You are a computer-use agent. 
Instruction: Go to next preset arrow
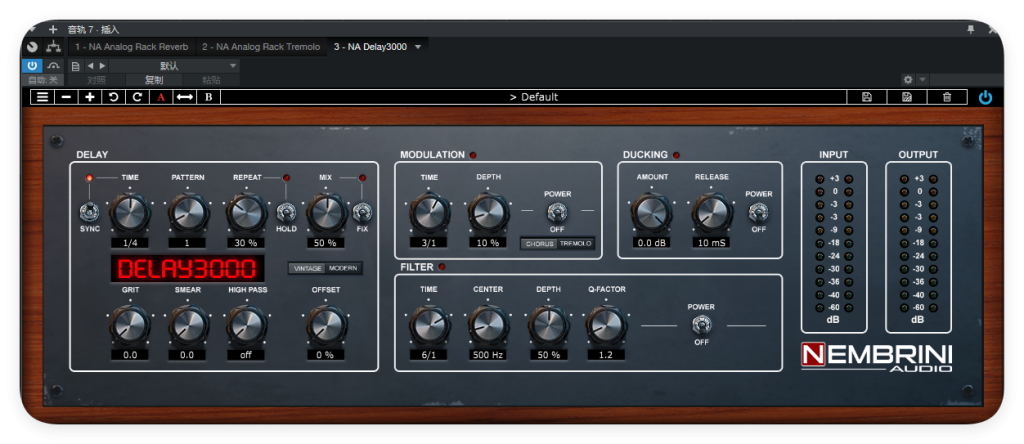pos(101,66)
